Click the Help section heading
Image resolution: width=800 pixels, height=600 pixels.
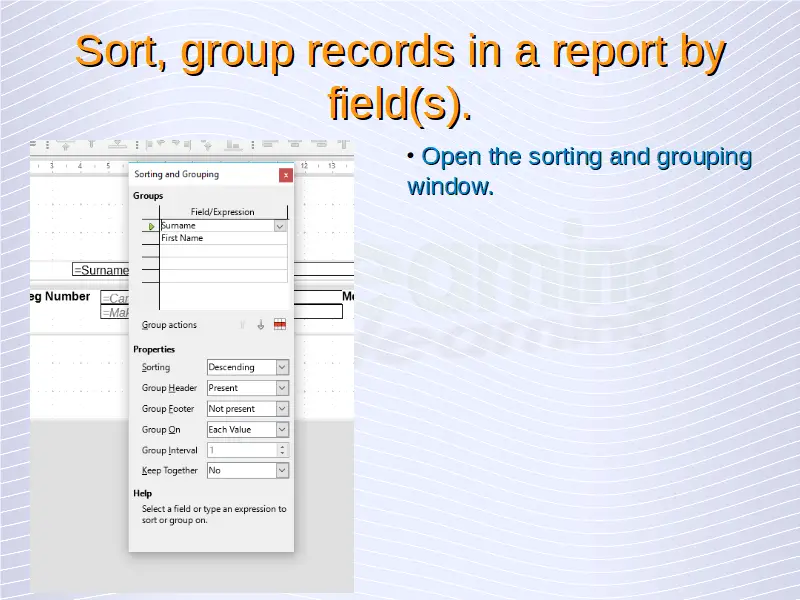142,493
